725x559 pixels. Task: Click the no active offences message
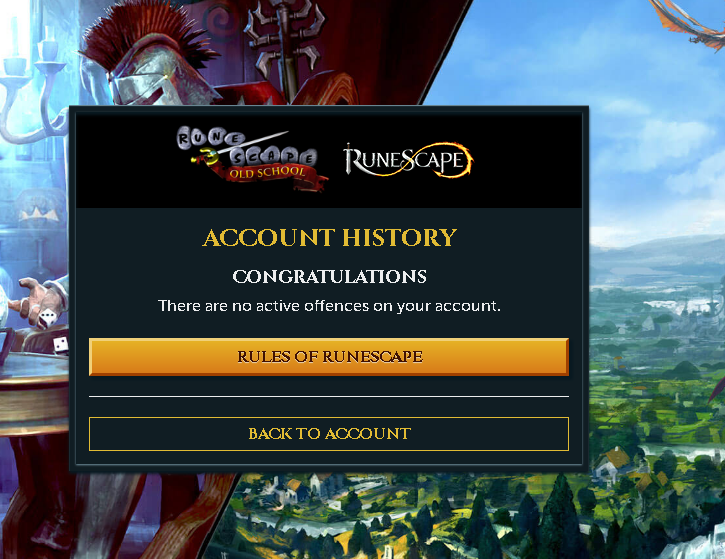click(x=329, y=306)
